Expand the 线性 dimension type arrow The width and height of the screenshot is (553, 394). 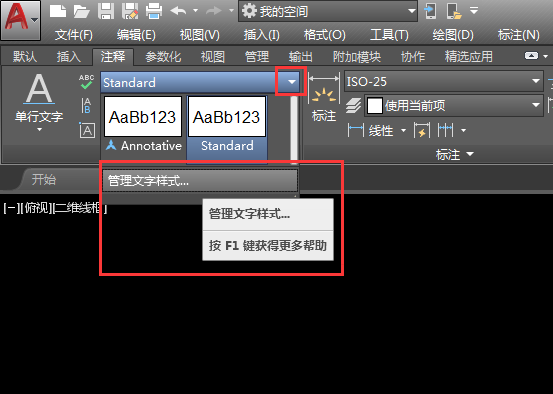click(403, 131)
